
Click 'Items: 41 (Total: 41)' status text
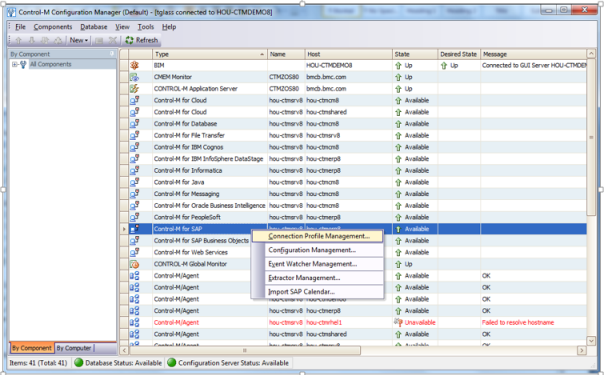(x=38, y=363)
